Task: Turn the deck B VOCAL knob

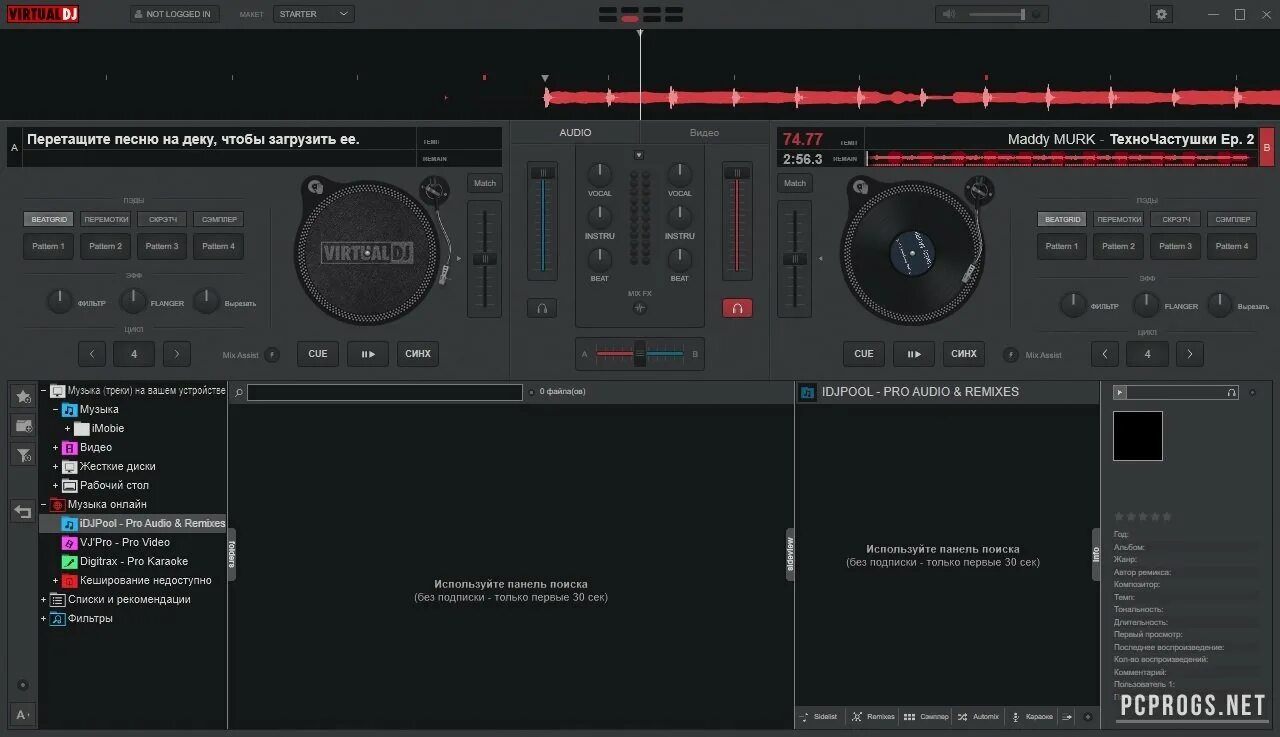Action: click(x=680, y=174)
